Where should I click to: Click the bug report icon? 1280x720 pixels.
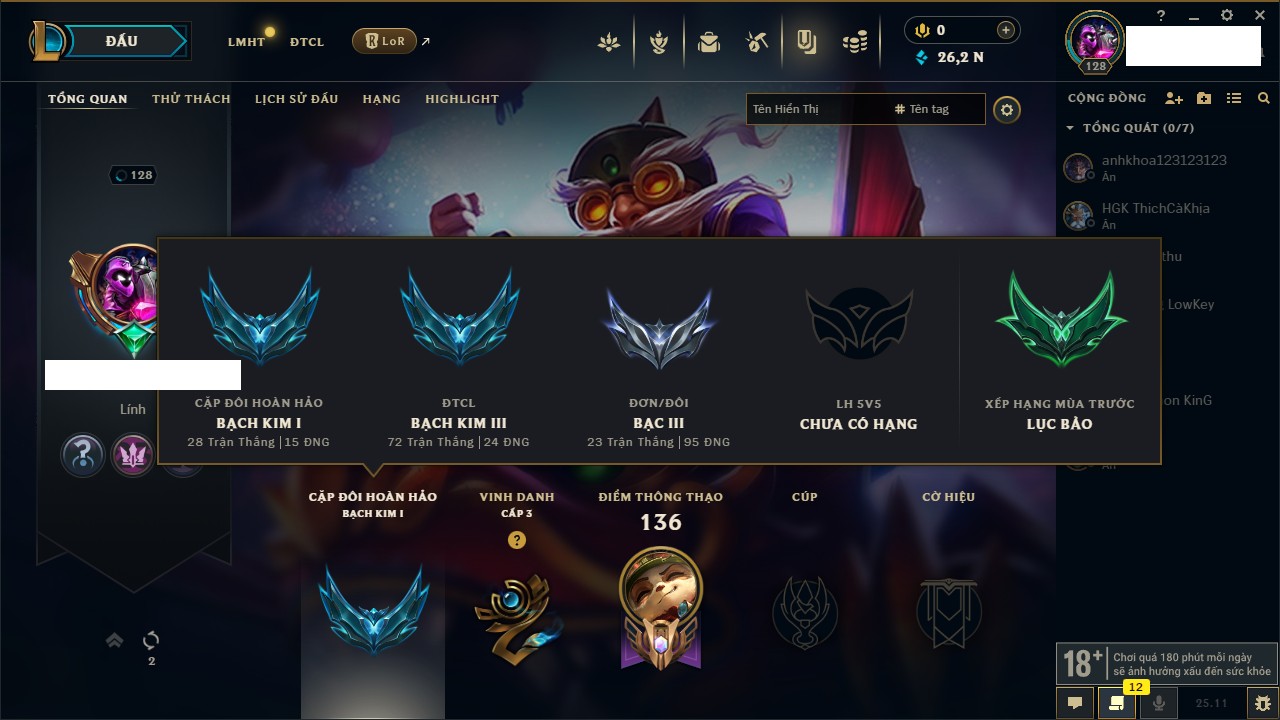click(1263, 703)
